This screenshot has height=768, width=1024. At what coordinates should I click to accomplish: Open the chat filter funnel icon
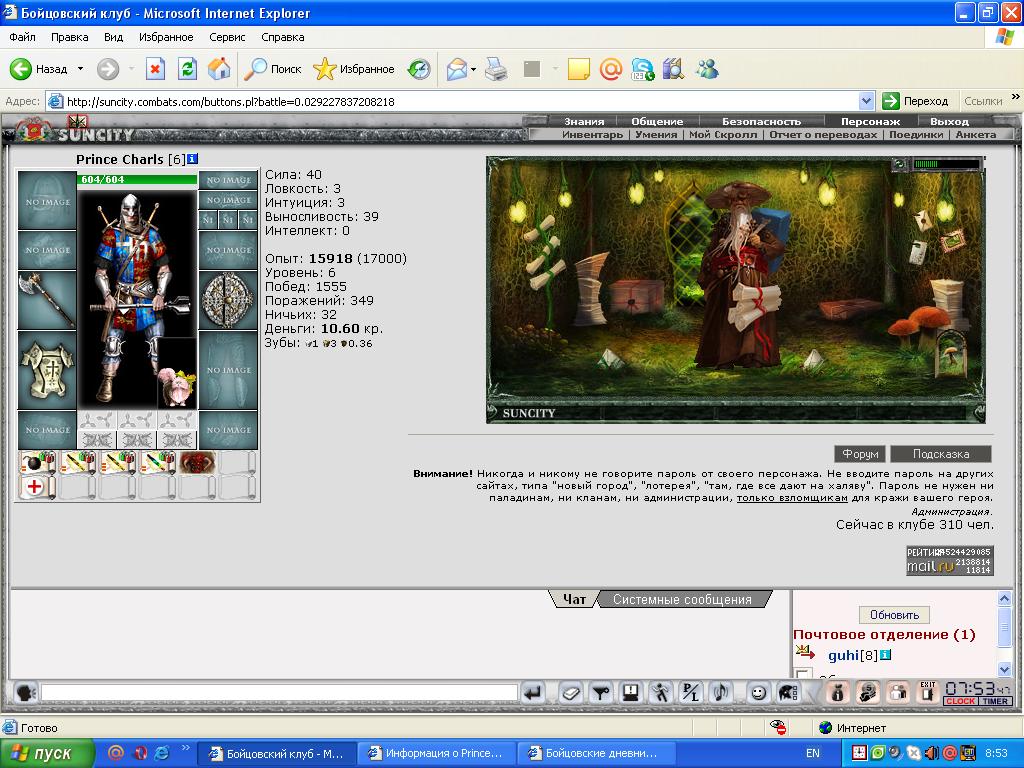[600, 692]
